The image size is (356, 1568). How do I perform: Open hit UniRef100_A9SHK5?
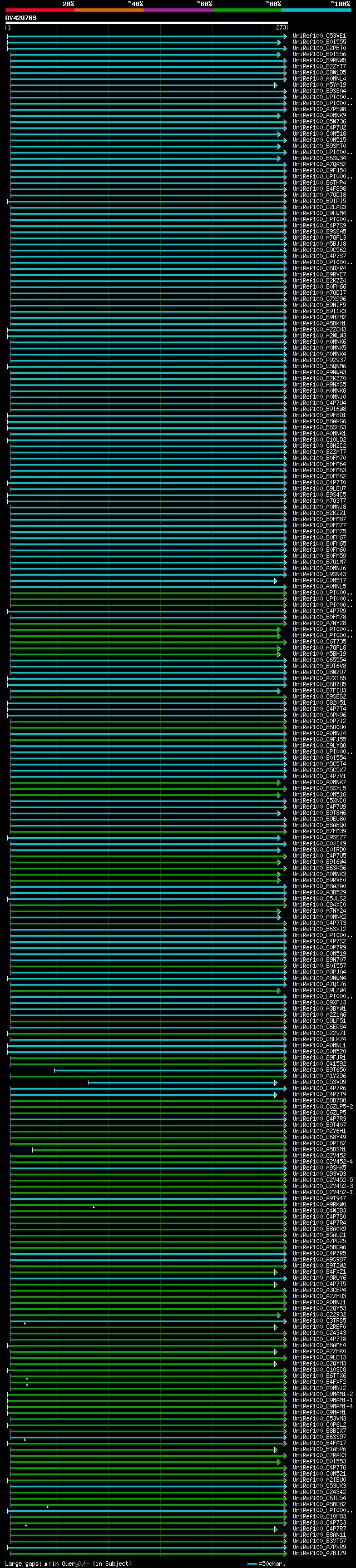pos(319,1168)
